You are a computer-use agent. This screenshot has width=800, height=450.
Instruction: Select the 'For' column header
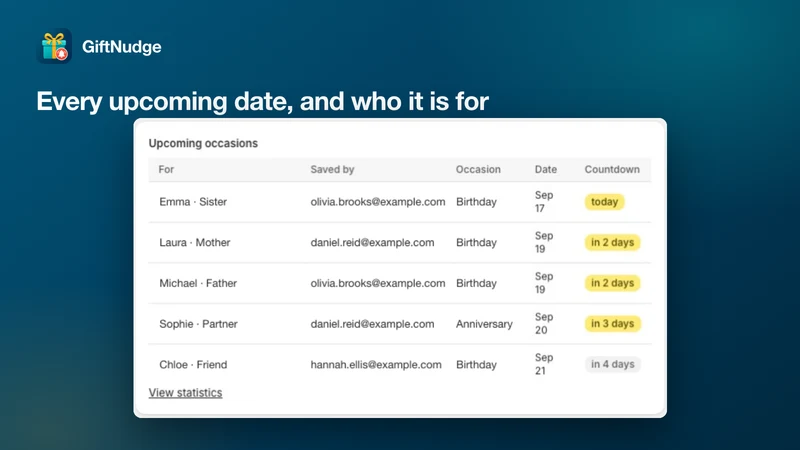166,169
